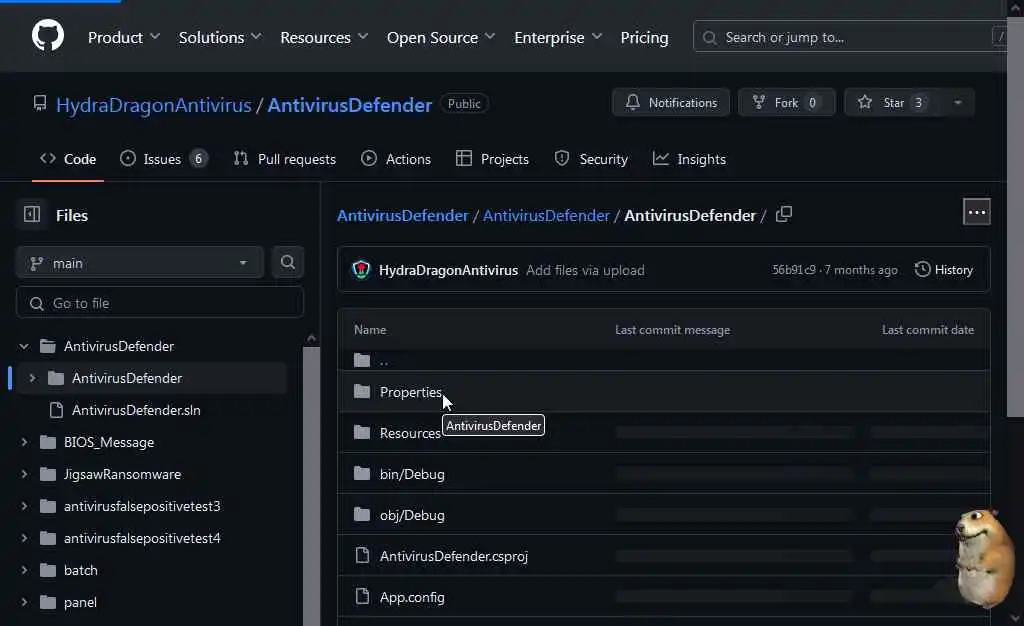The height and width of the screenshot is (626, 1024).
Task: Open the 'Add files via upload' commit message
Action: point(585,270)
